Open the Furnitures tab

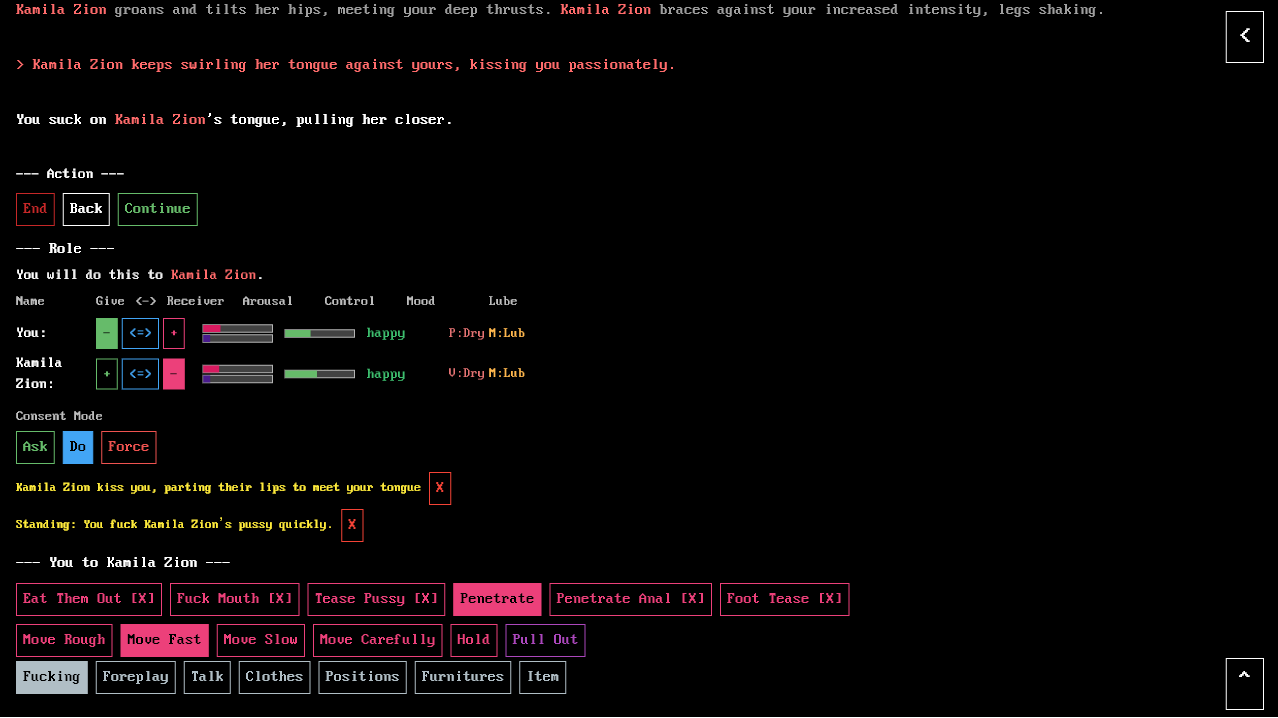(463, 677)
